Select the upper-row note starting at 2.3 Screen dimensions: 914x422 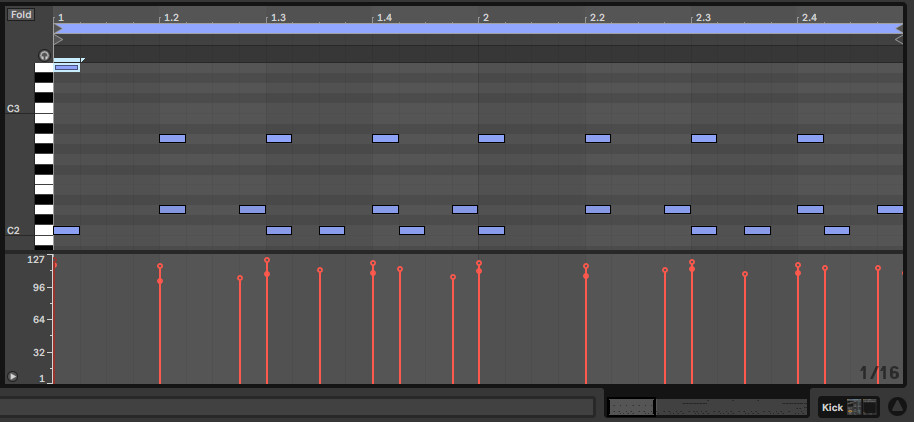(704, 138)
